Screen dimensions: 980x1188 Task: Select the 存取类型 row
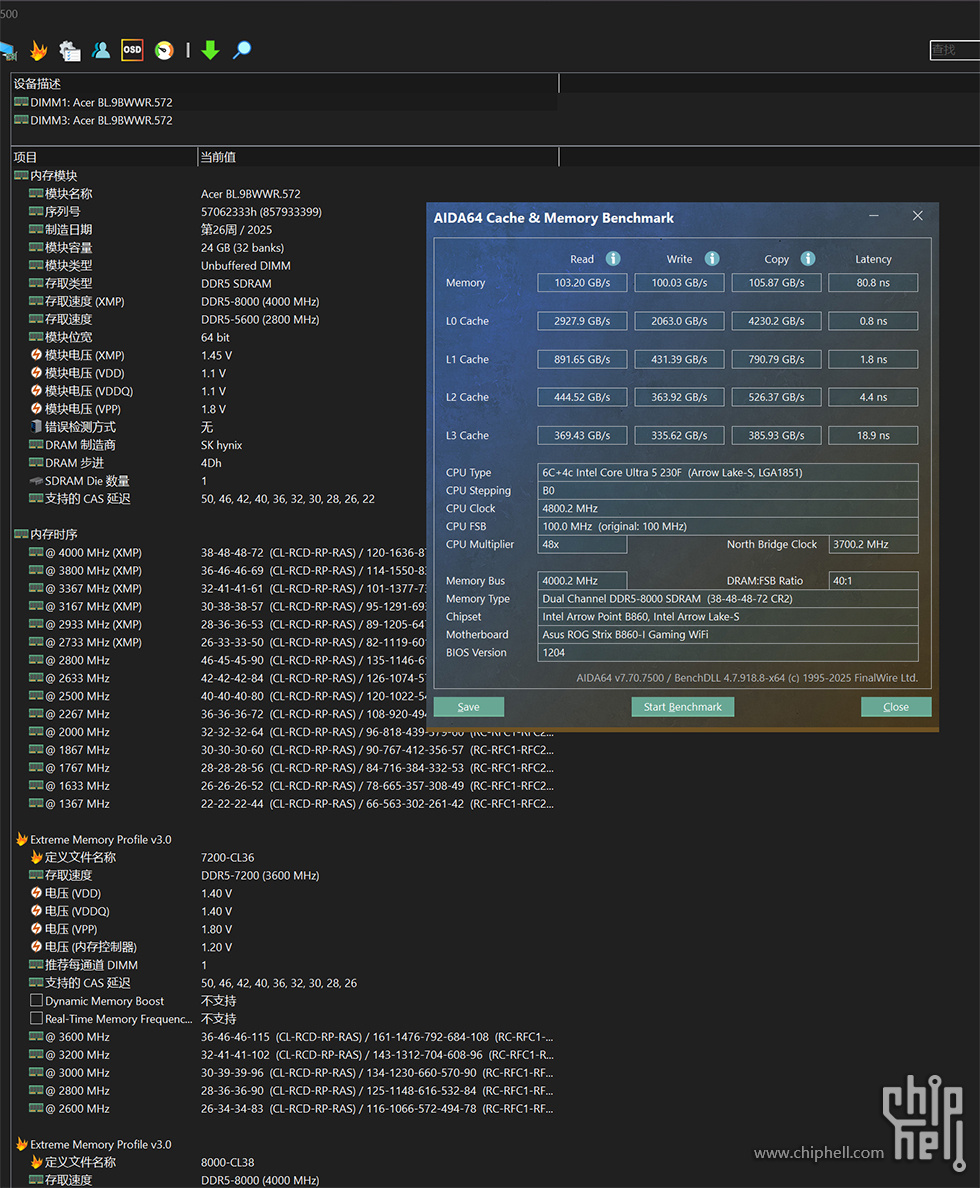point(220,283)
